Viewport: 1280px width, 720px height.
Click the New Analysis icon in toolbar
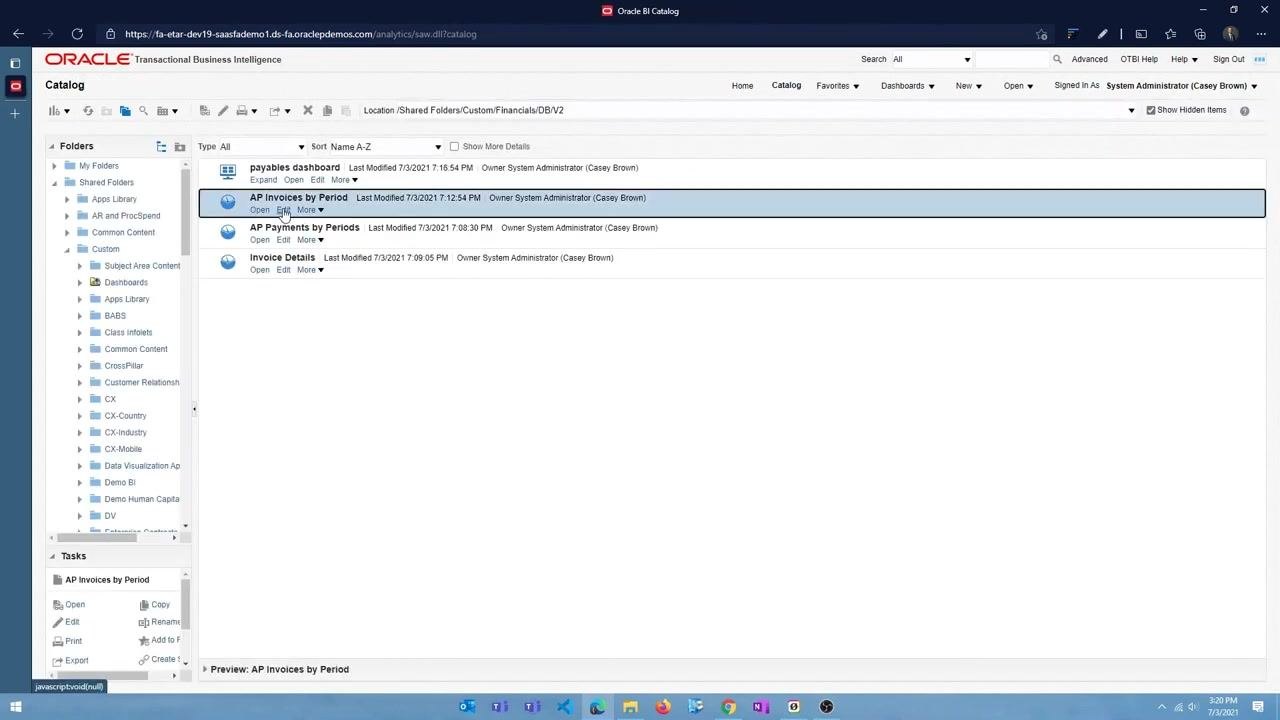(x=54, y=111)
